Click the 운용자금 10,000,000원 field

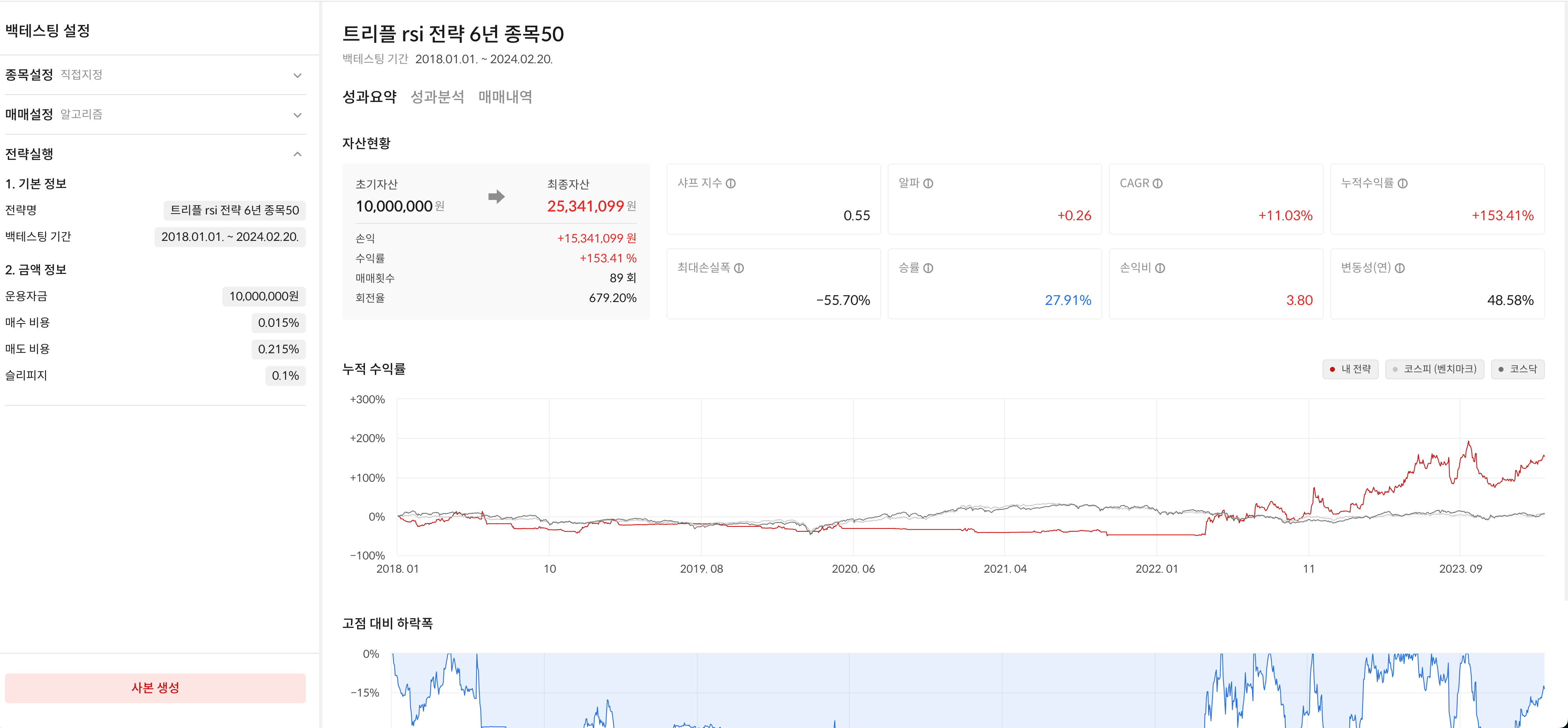[264, 296]
